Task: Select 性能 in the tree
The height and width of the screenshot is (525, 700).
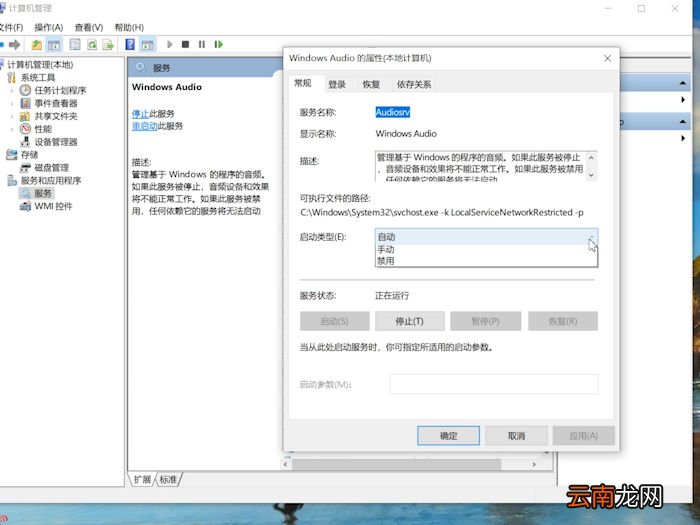Action: [43, 129]
